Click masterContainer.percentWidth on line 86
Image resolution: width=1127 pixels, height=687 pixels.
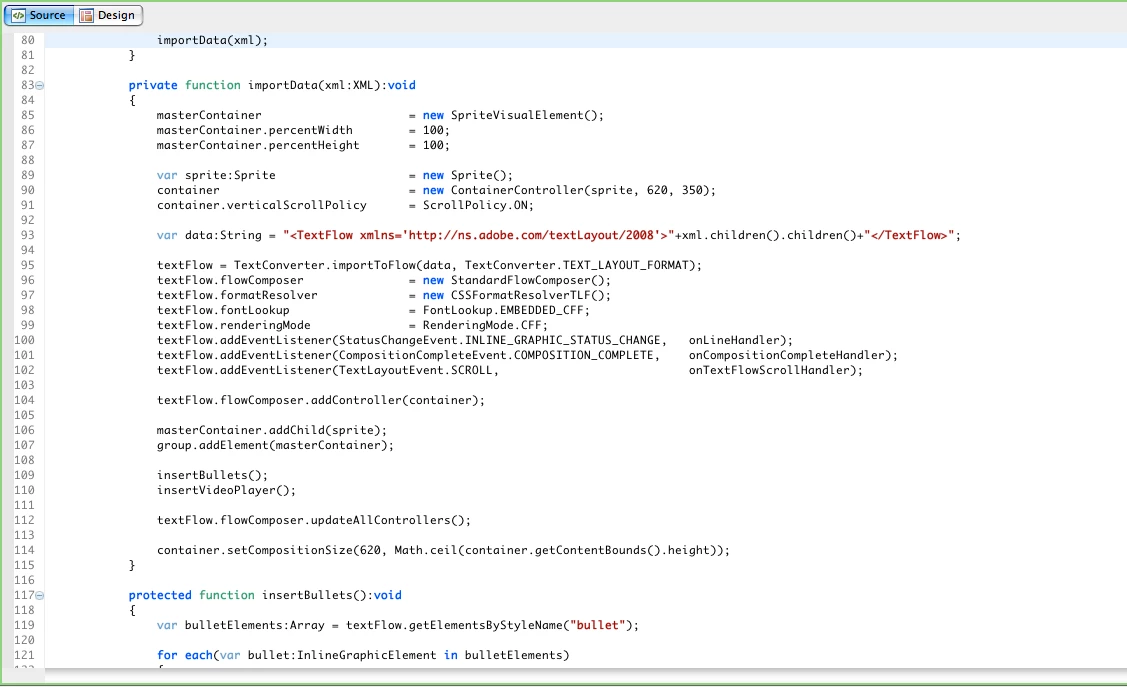[x=254, y=130]
